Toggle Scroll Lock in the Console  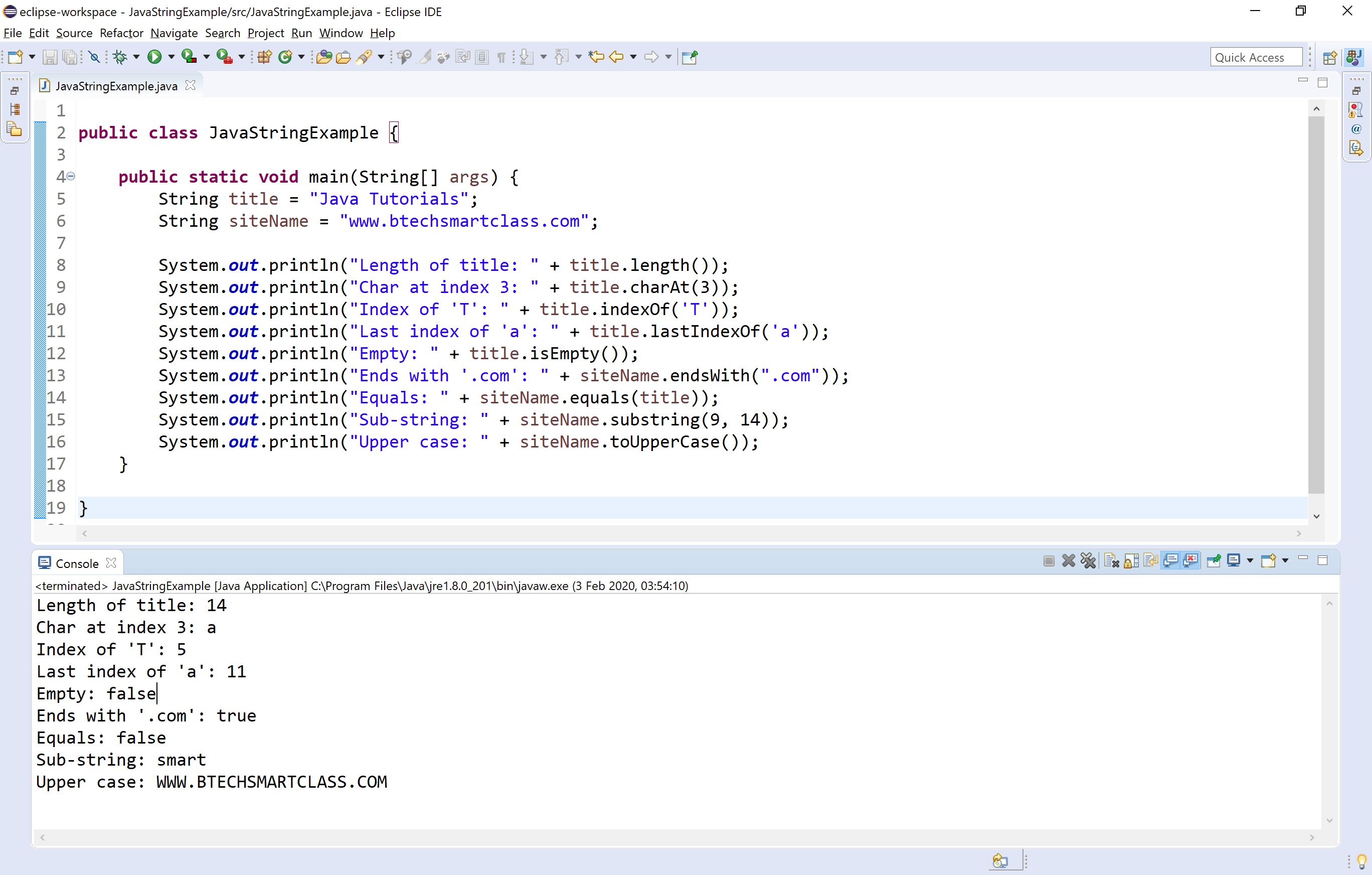coord(1132,560)
